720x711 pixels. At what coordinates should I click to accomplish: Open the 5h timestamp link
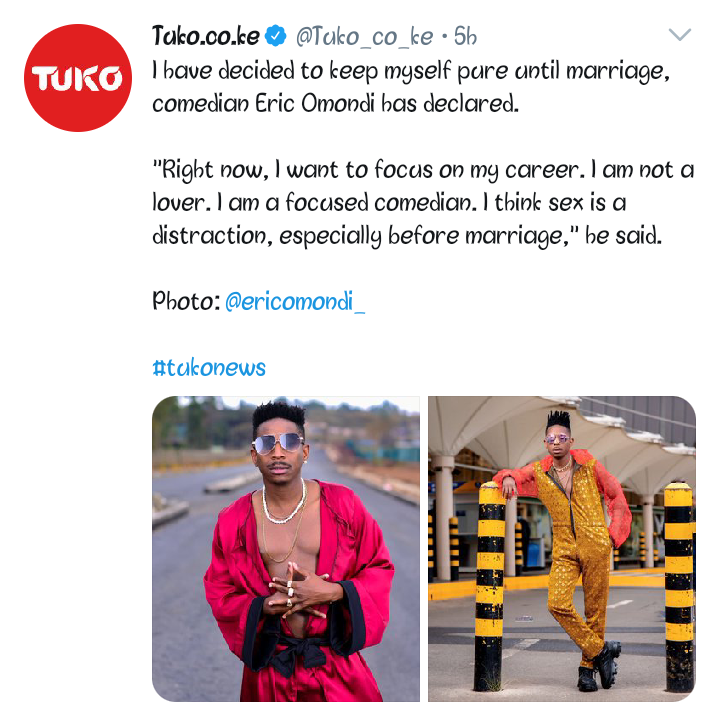[465, 36]
